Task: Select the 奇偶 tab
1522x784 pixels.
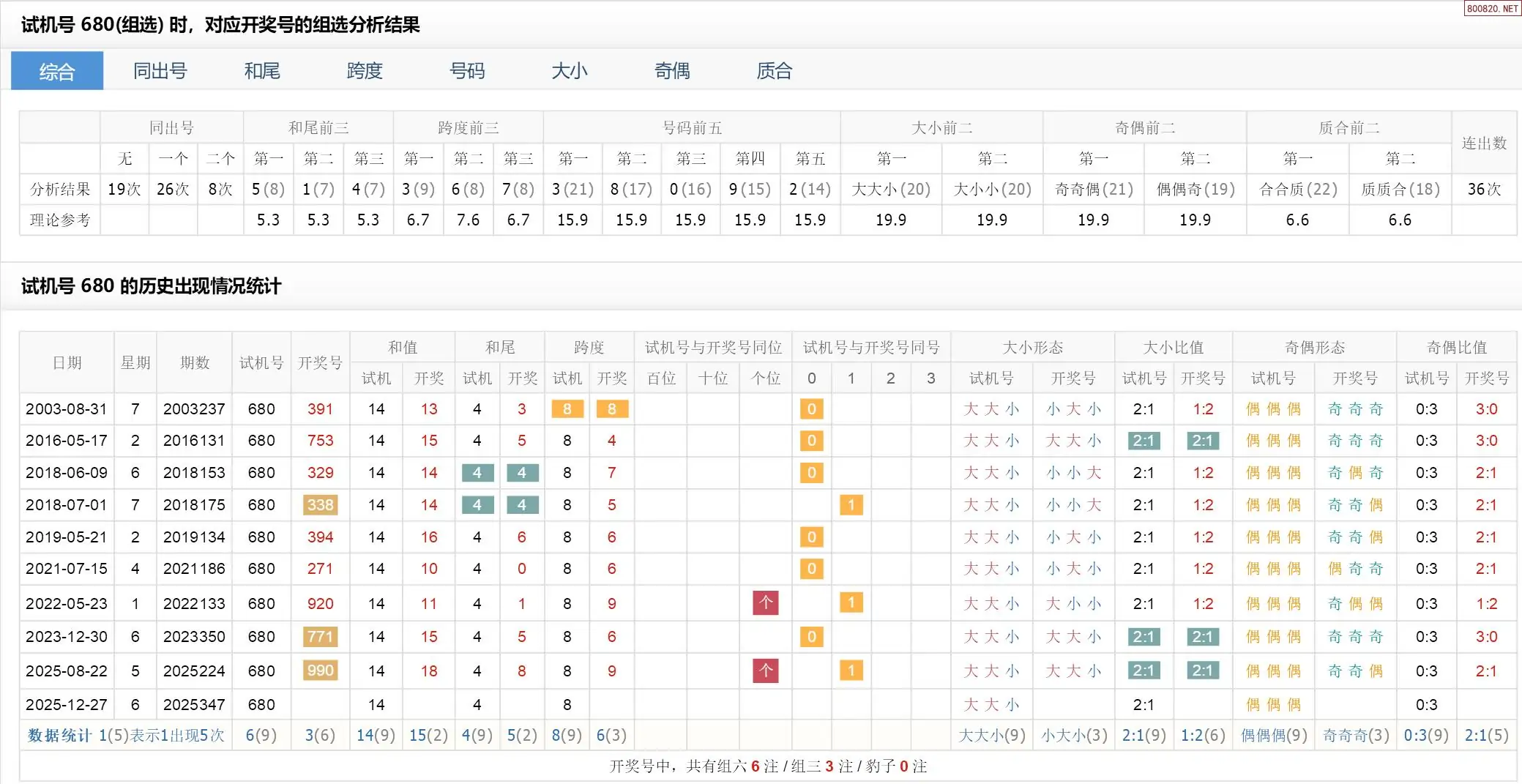Action: (x=672, y=71)
